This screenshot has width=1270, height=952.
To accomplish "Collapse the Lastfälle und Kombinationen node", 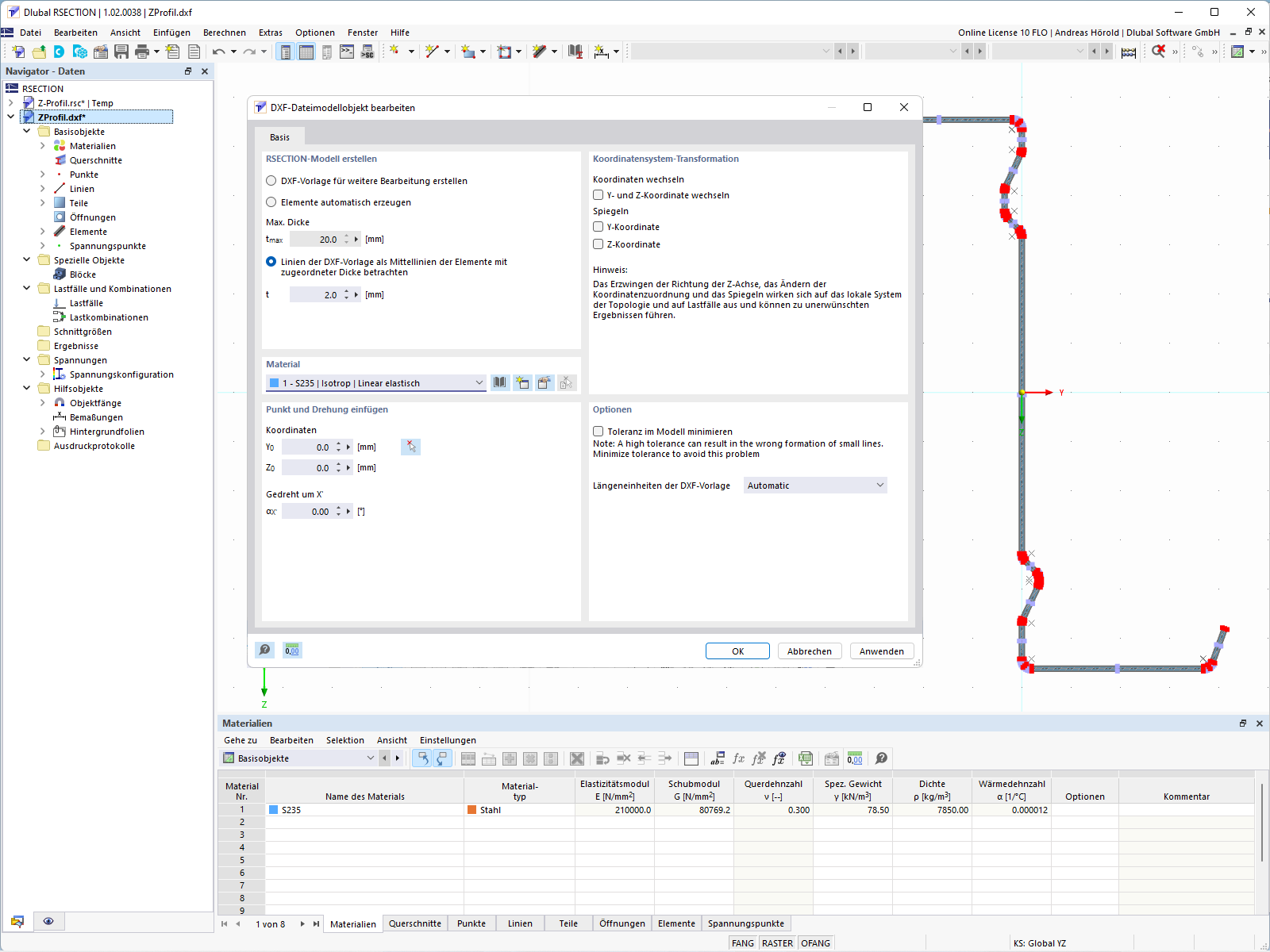I will [x=27, y=289].
